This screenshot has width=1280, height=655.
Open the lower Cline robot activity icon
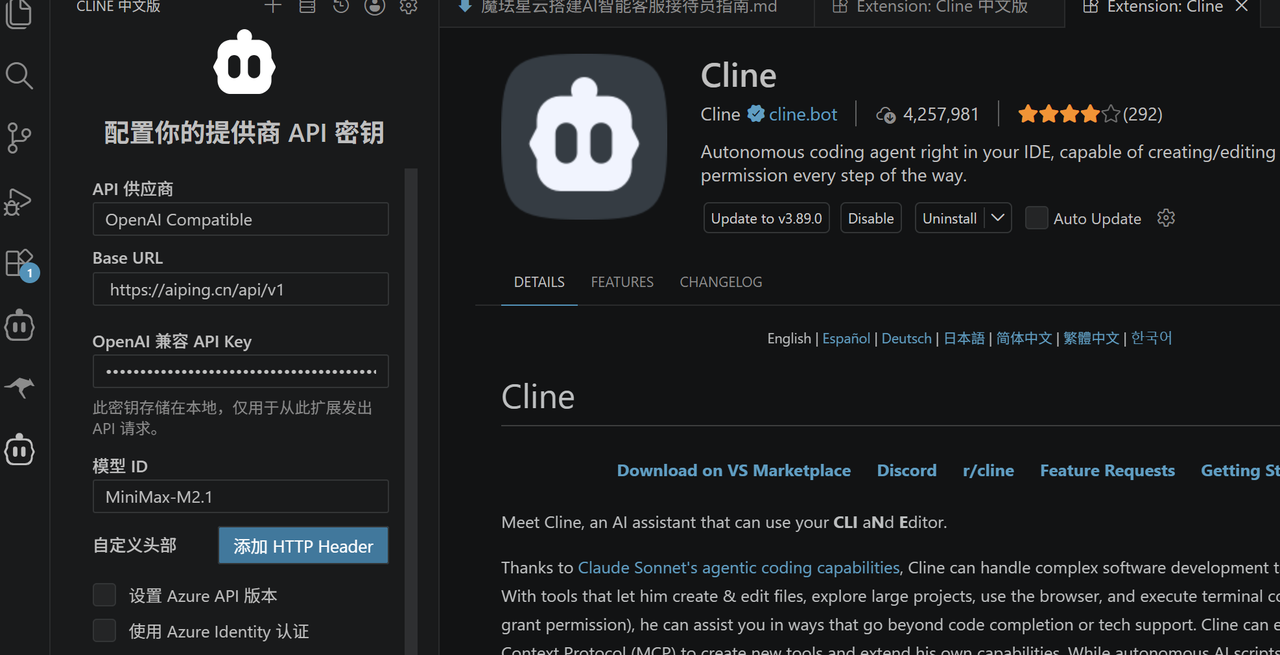[19, 450]
